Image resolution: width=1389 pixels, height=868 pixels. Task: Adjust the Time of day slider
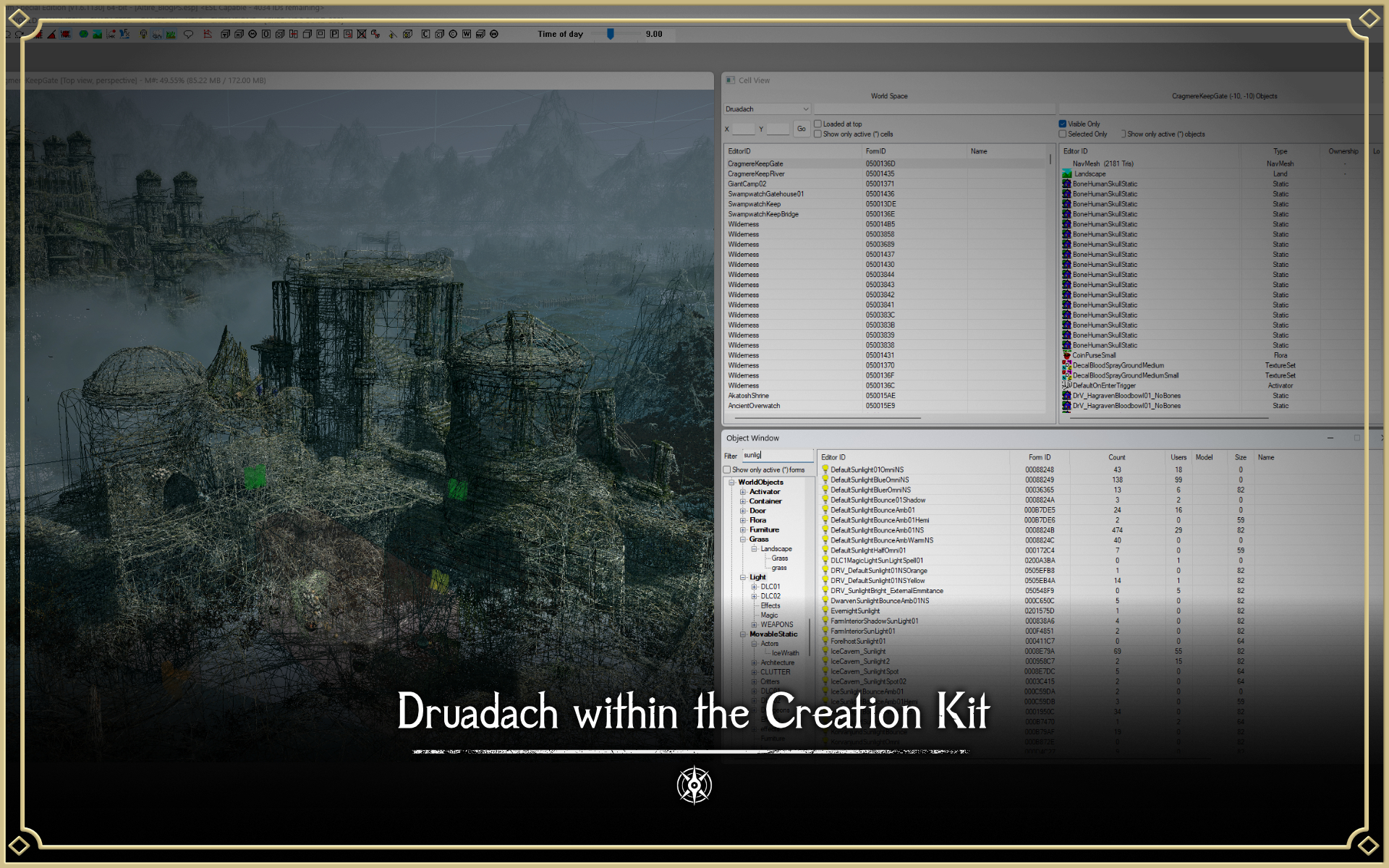pos(611,34)
